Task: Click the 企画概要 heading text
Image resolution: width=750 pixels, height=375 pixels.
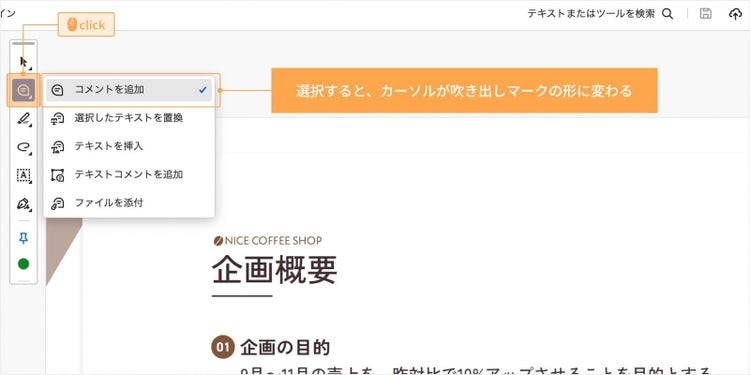Action: [275, 269]
